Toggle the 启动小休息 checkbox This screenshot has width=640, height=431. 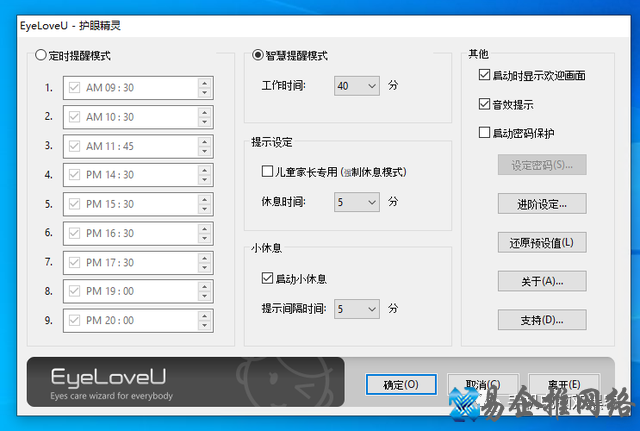point(267,278)
